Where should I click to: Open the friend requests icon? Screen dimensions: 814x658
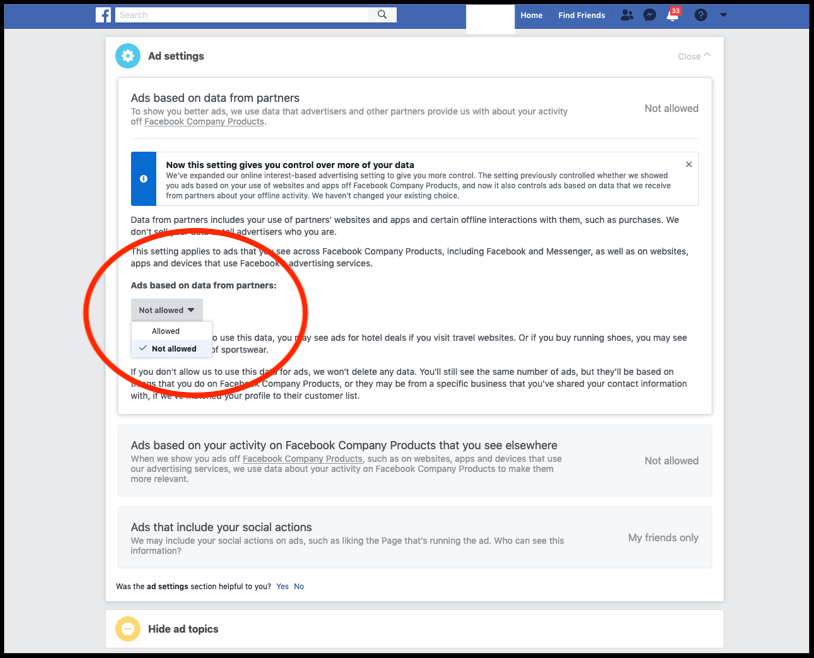point(627,15)
